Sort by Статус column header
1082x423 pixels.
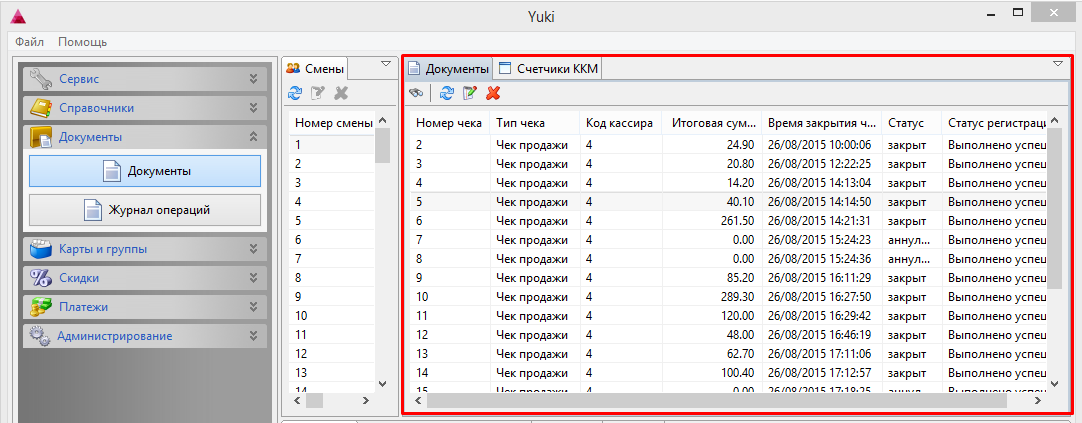pyautogui.click(x=912, y=123)
